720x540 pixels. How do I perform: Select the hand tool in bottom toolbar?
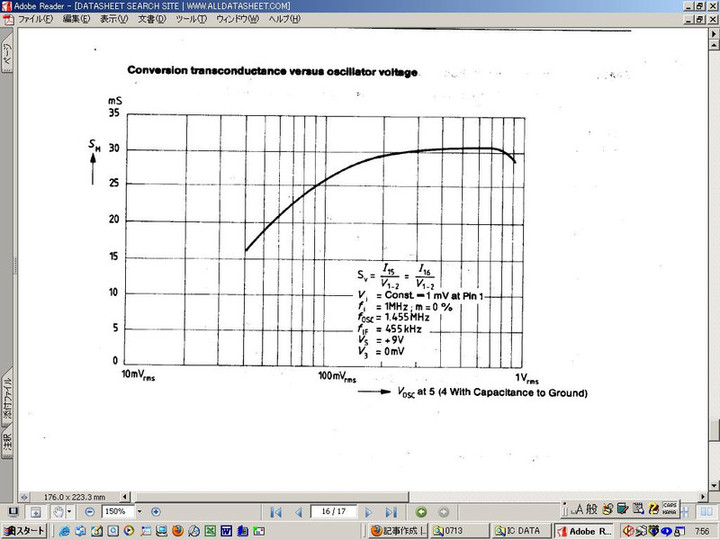coord(59,512)
